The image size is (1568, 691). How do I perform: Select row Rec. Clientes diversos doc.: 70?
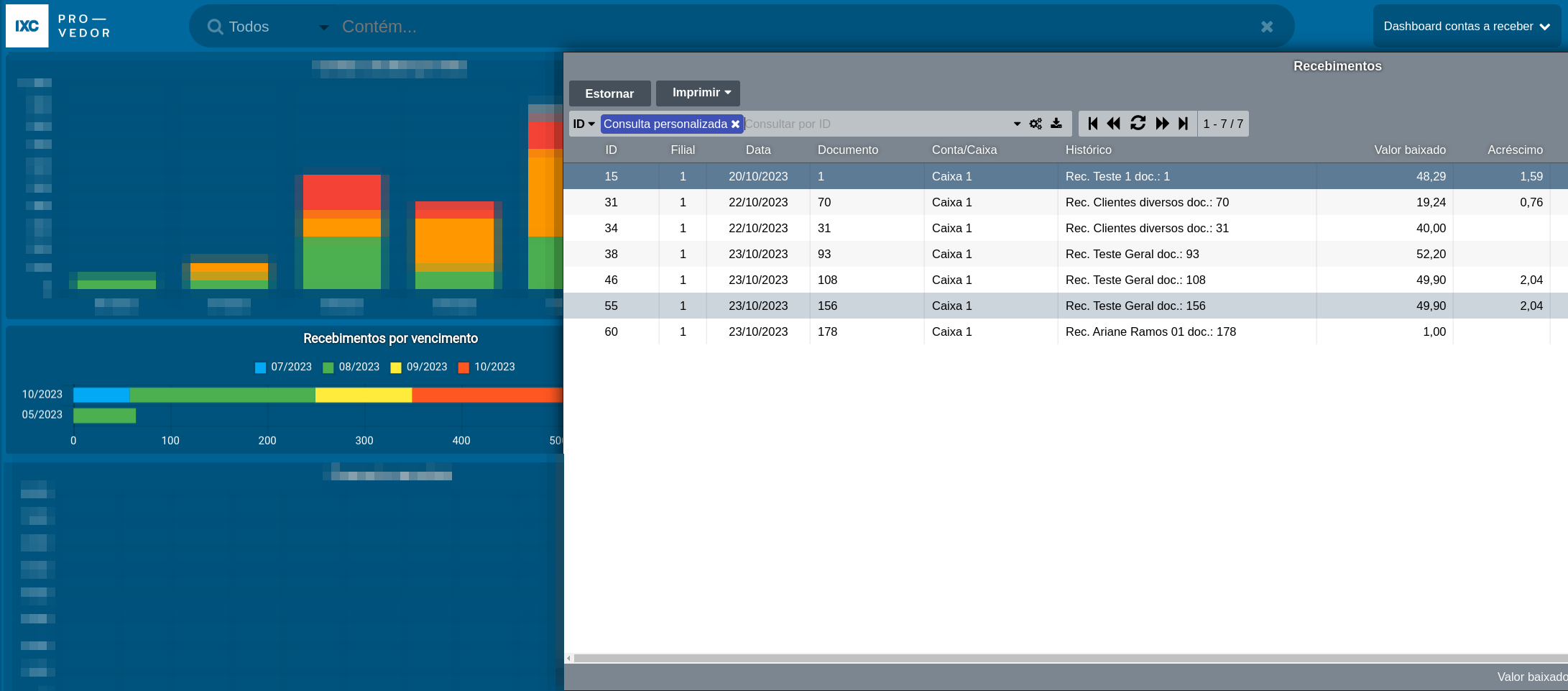click(x=1066, y=202)
